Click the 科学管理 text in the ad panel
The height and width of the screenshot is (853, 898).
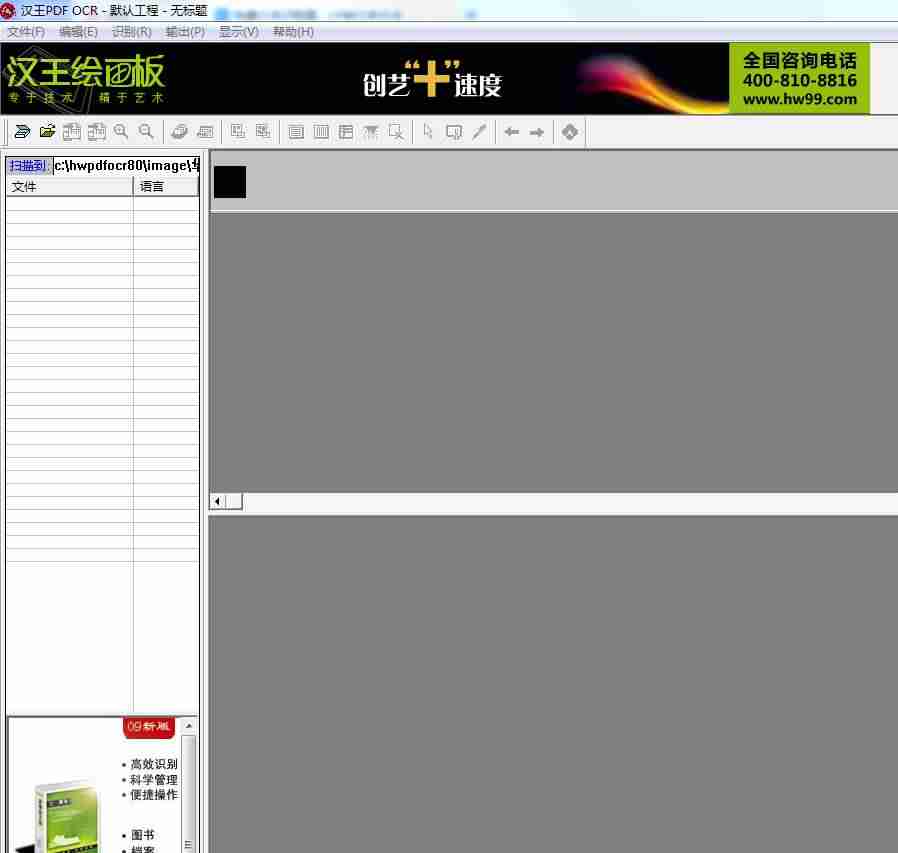pos(153,779)
